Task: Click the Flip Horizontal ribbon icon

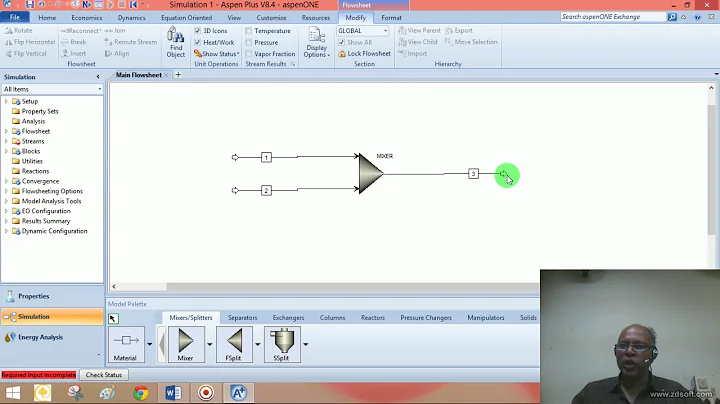Action: coord(8,42)
